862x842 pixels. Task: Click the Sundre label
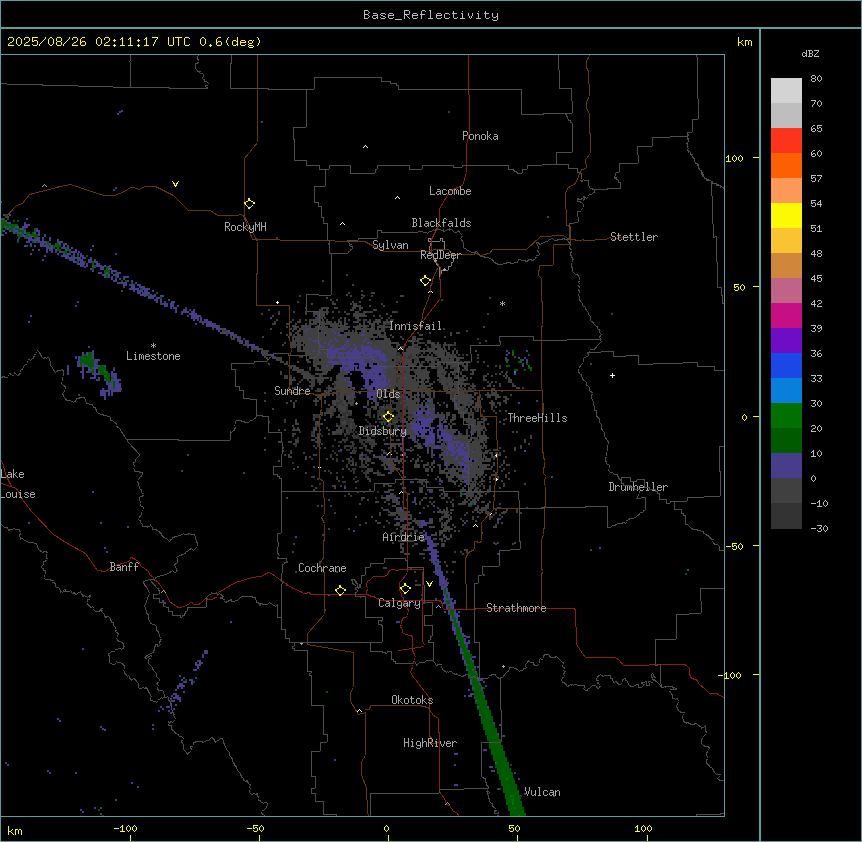coord(292,391)
